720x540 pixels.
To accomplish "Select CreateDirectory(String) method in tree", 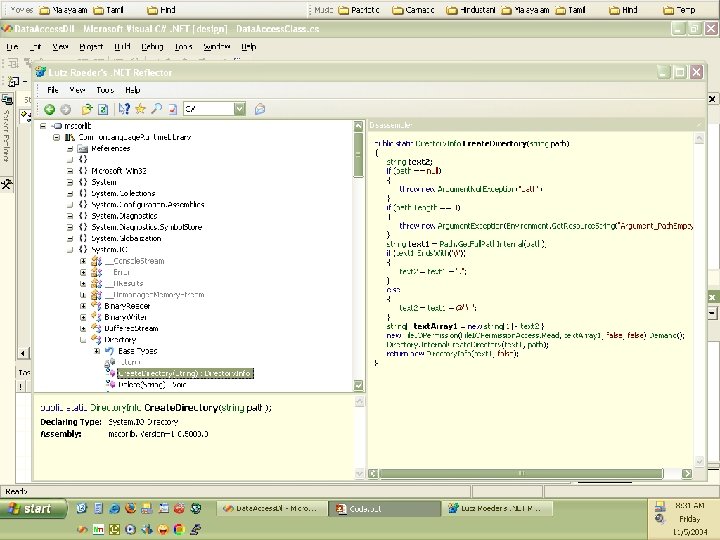I will (x=185, y=373).
